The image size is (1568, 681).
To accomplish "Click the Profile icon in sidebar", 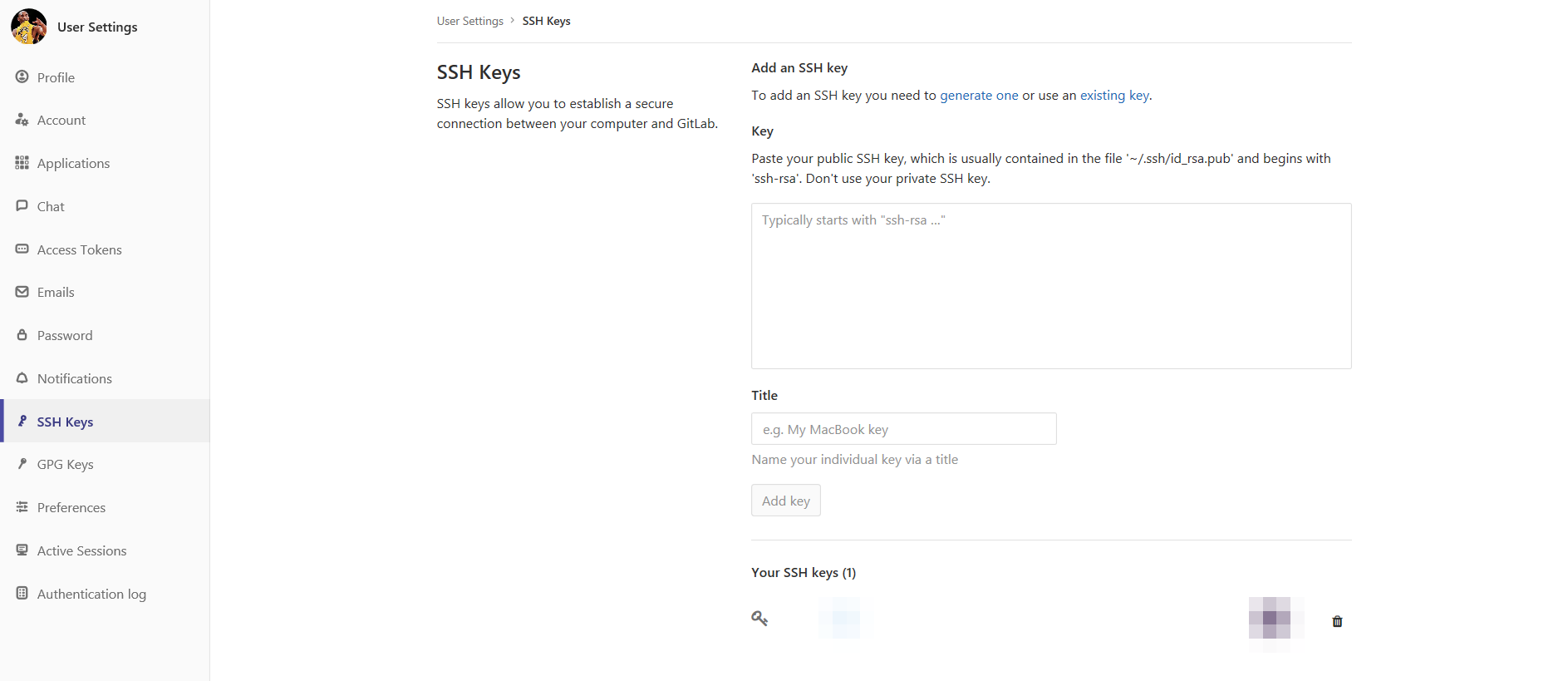I will pos(22,77).
